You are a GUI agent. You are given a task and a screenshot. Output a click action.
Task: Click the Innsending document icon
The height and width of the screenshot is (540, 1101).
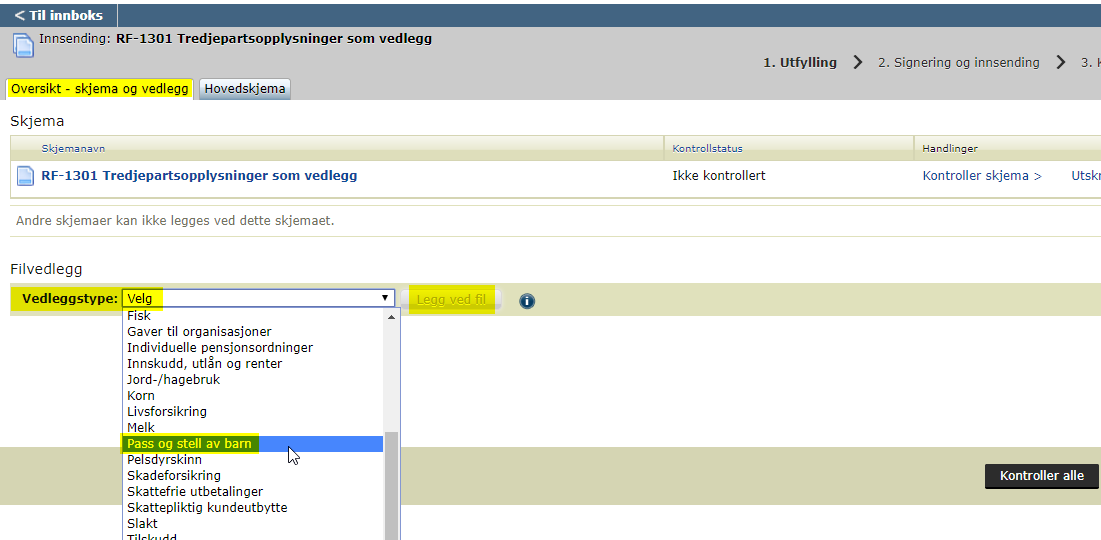(23, 46)
